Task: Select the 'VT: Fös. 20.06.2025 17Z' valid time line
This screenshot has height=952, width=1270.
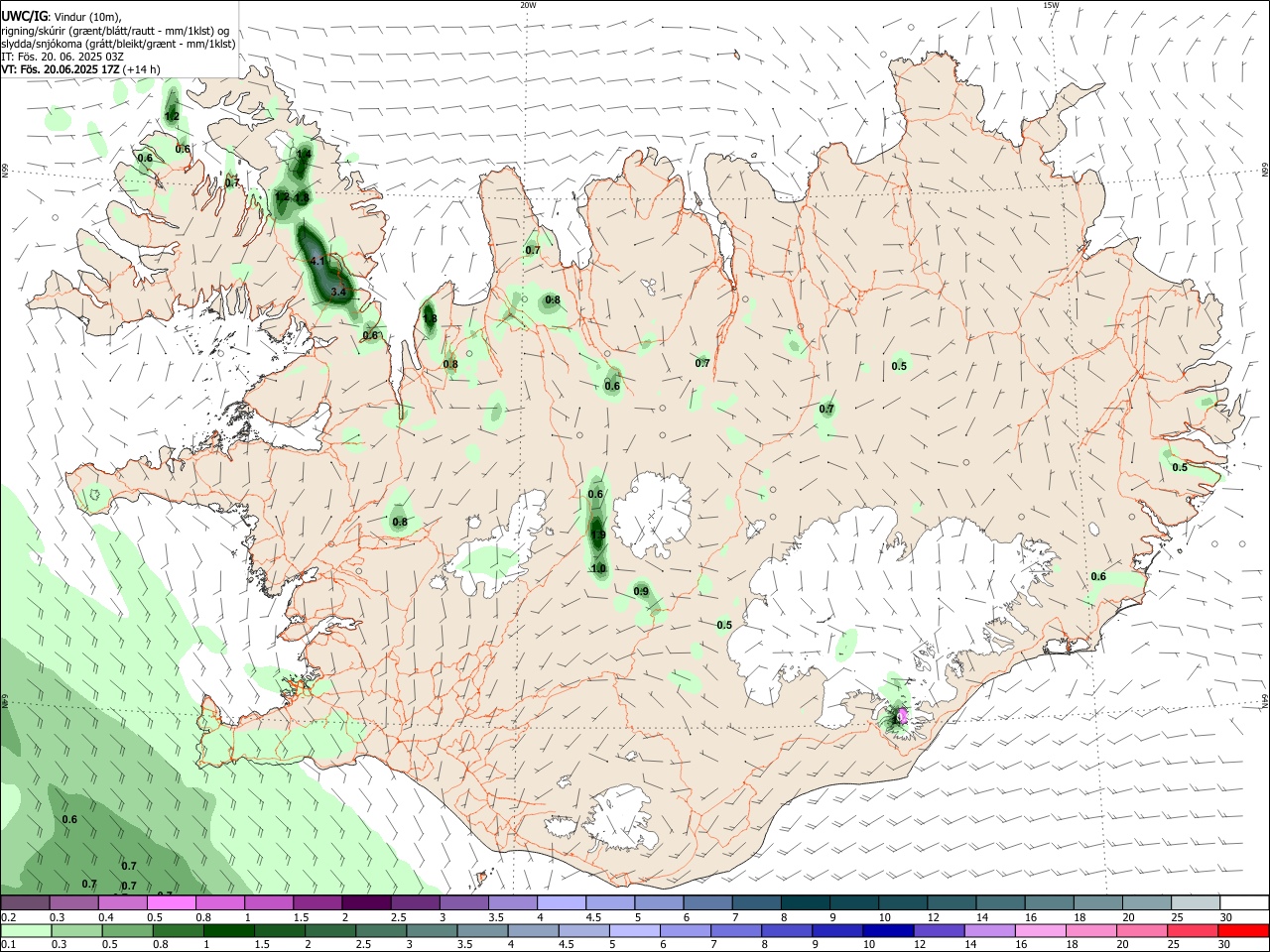Action: (63, 69)
